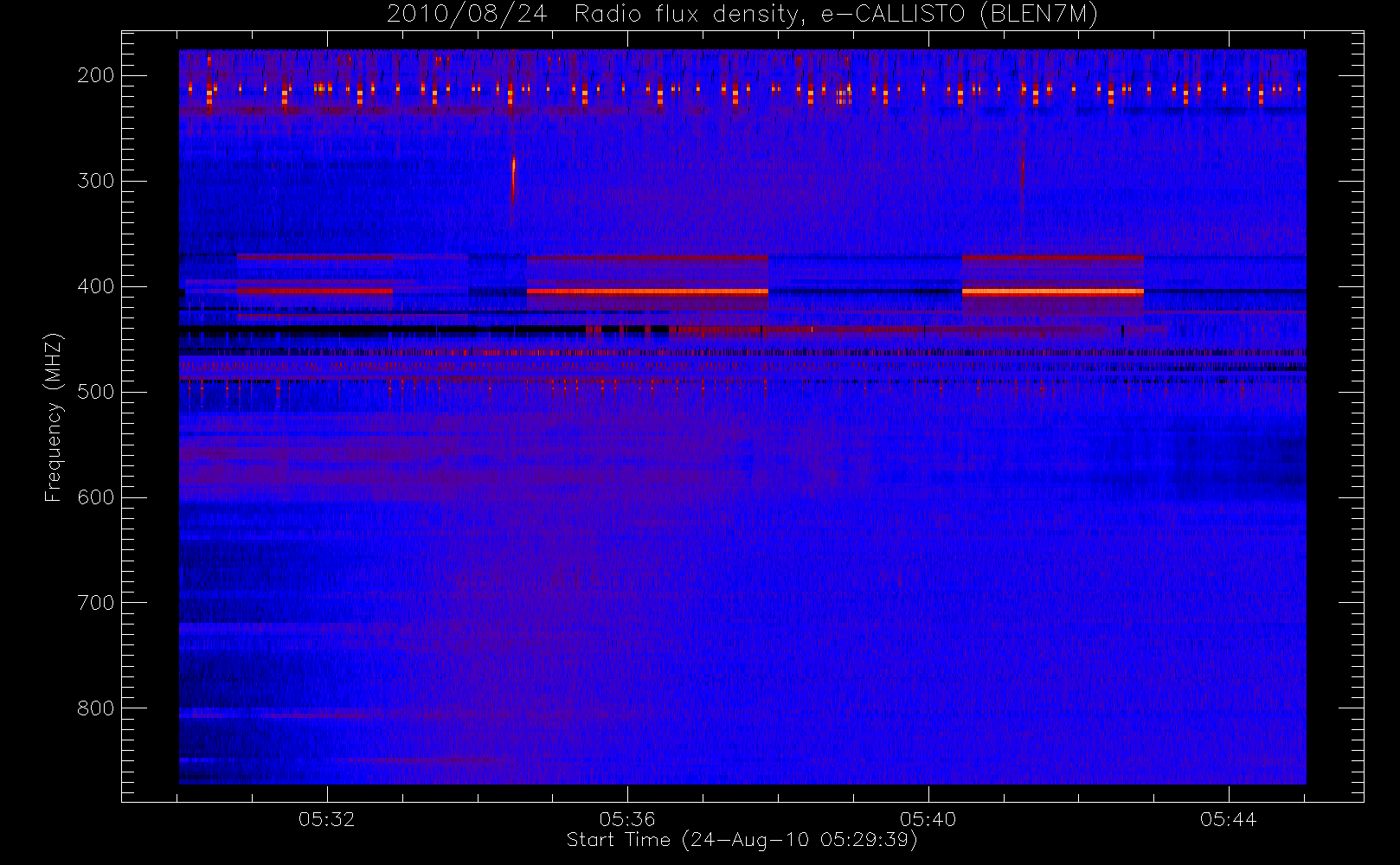1400x865 pixels.
Task: Click the bright yellow band at 400 MHz near 05:41
Action: coord(1052,292)
